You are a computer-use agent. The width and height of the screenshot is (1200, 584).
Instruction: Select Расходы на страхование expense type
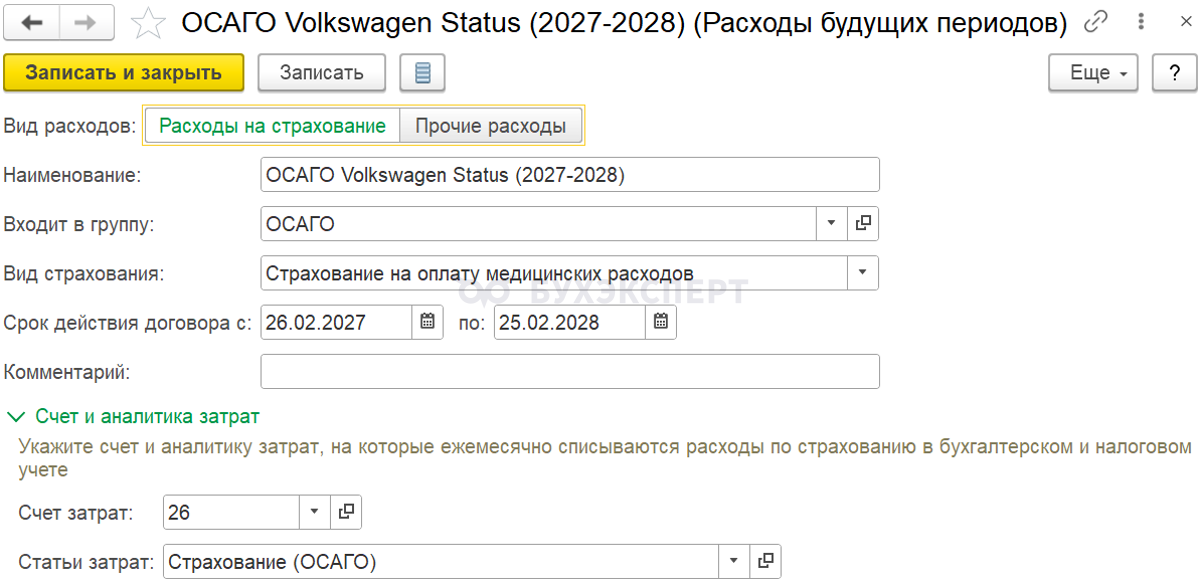pos(272,126)
